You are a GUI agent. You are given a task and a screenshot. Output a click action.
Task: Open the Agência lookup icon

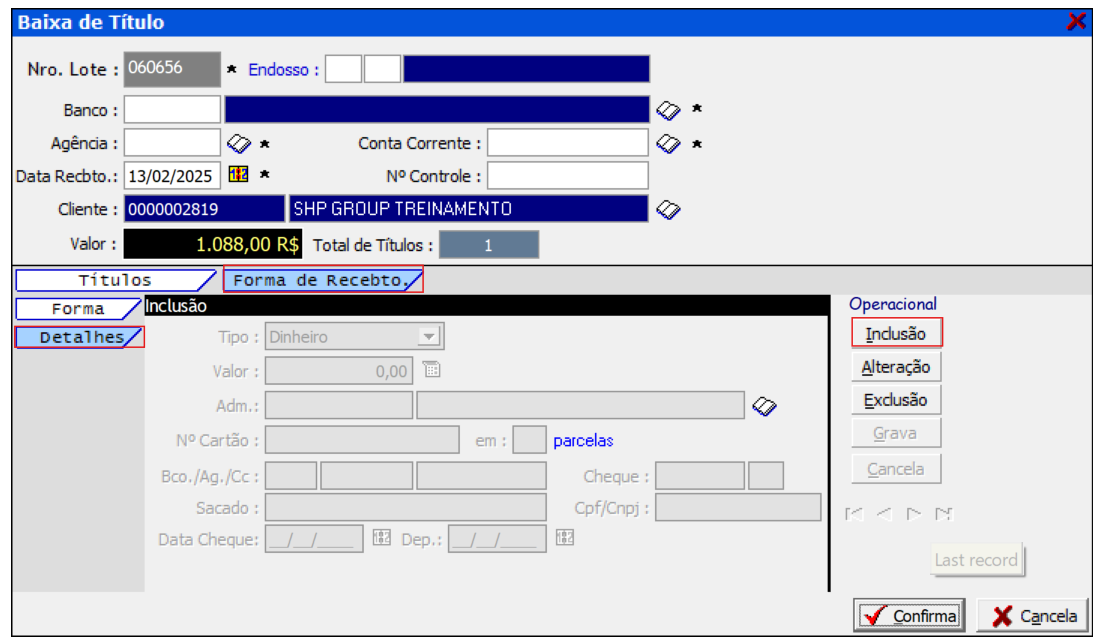pyautogui.click(x=238, y=144)
